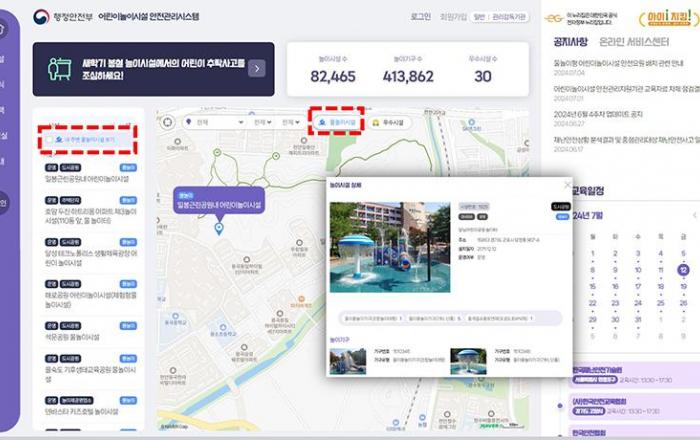The image size is (700, 440).
Task: Click the blue map pin marker
Action: [219, 229]
